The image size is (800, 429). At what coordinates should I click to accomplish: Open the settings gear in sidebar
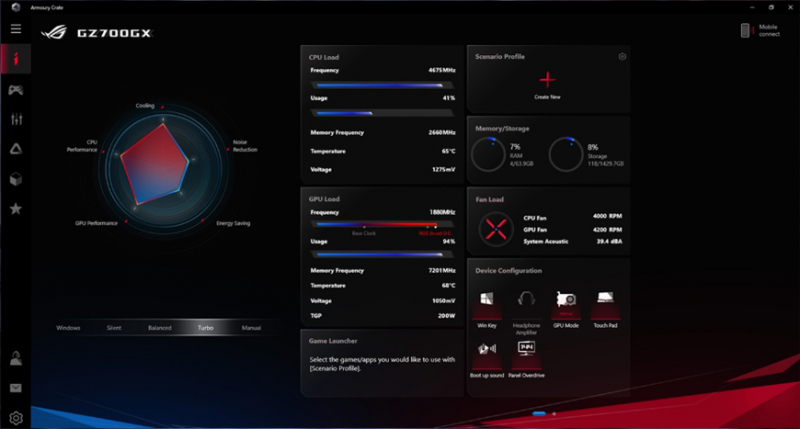(x=16, y=418)
